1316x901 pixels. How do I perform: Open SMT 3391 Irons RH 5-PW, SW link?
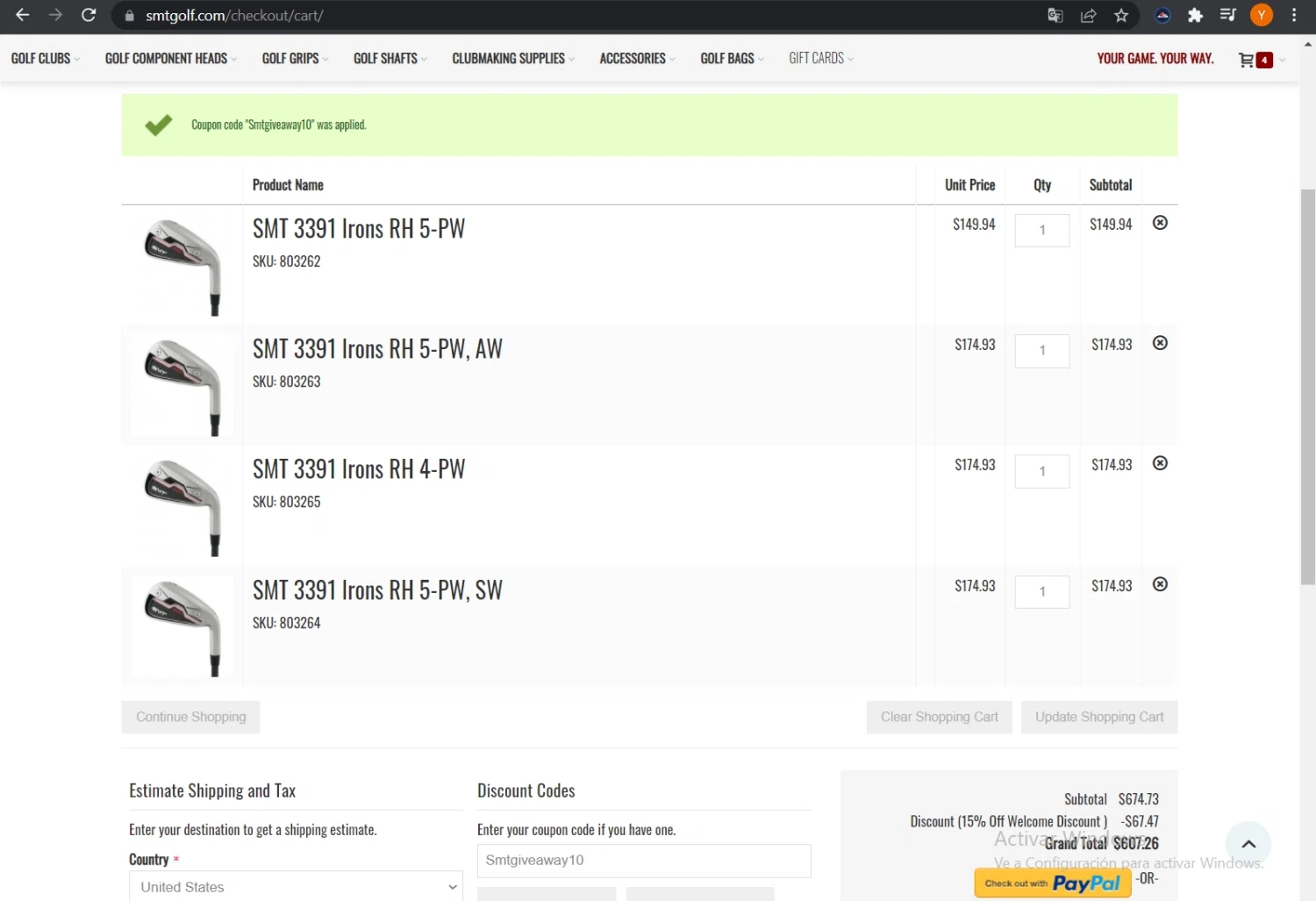click(x=377, y=590)
